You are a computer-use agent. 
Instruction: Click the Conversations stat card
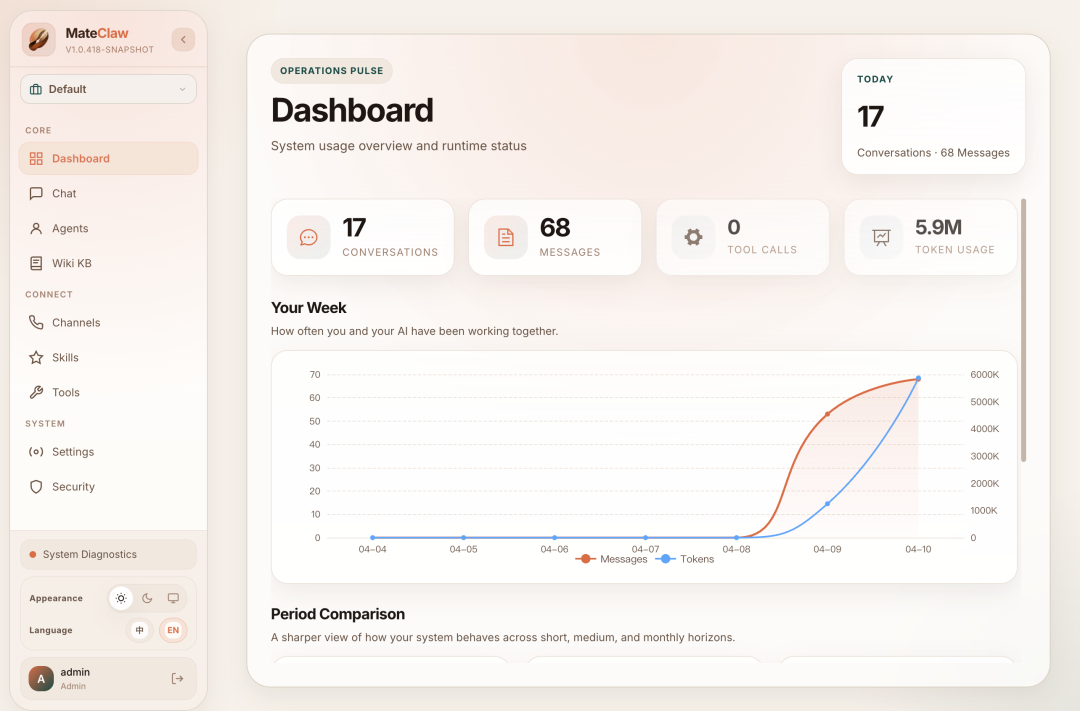click(362, 237)
